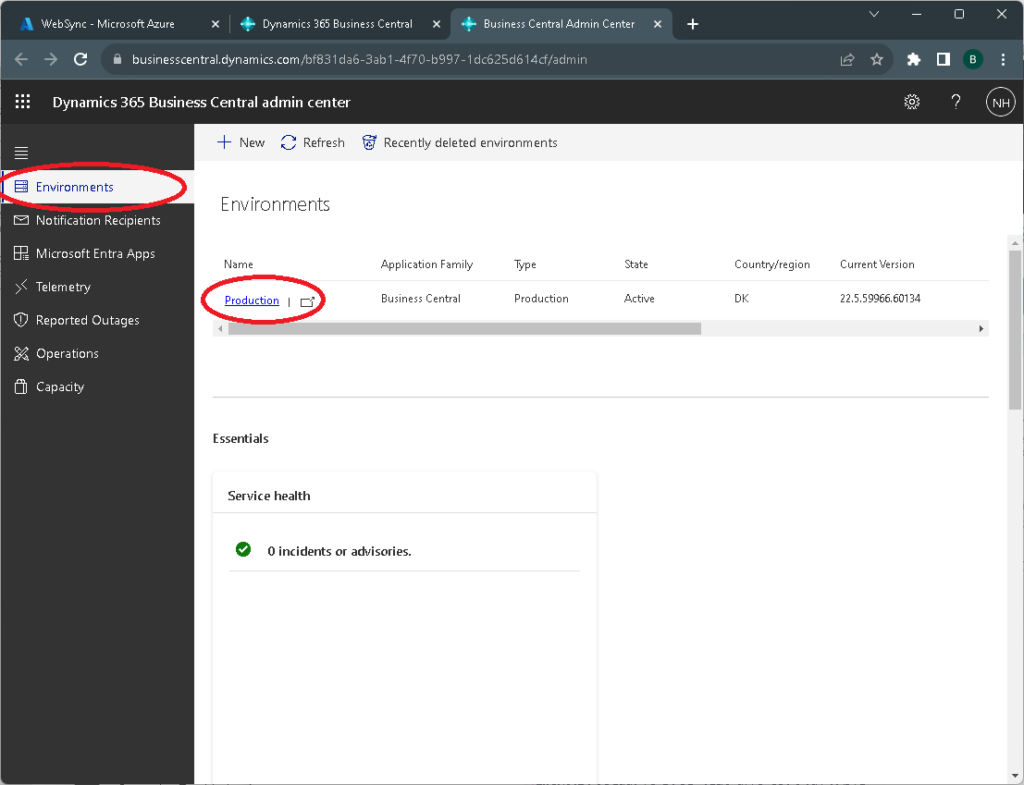Open the NH account menu
Image resolution: width=1024 pixels, height=785 pixels.
[1000, 102]
